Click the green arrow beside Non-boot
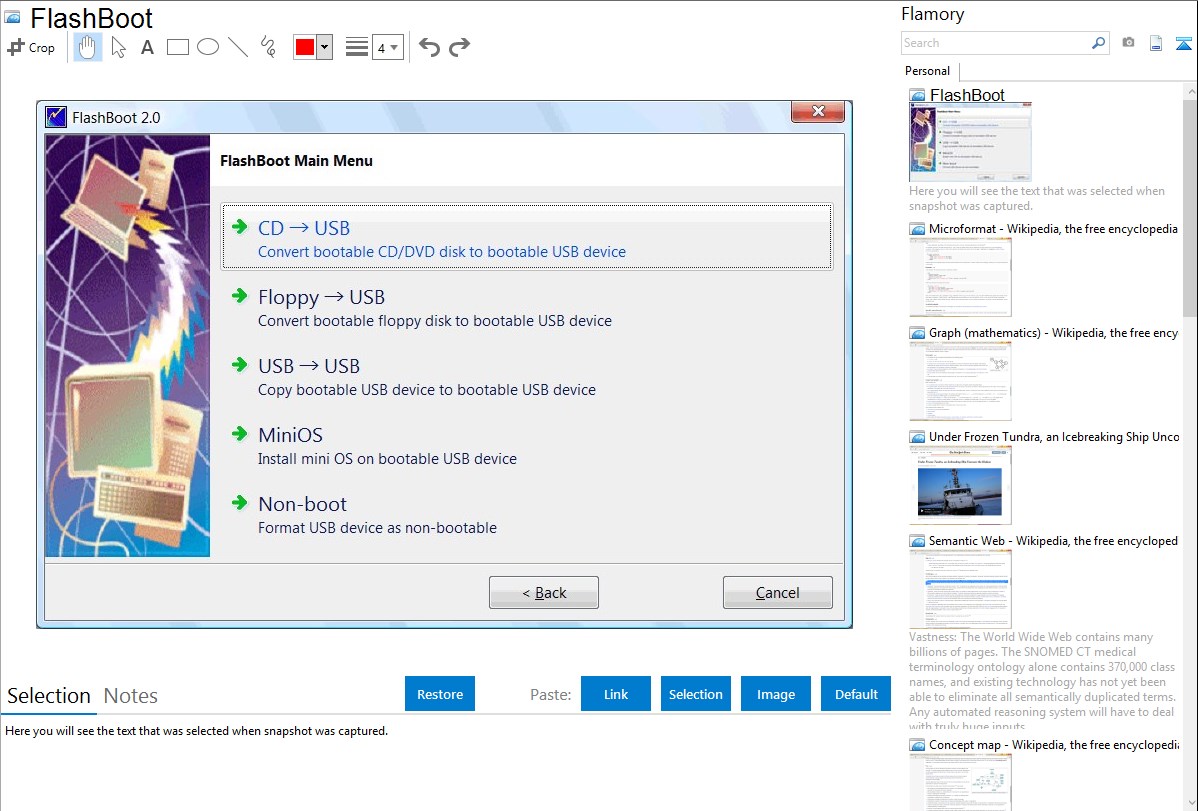 (240, 503)
